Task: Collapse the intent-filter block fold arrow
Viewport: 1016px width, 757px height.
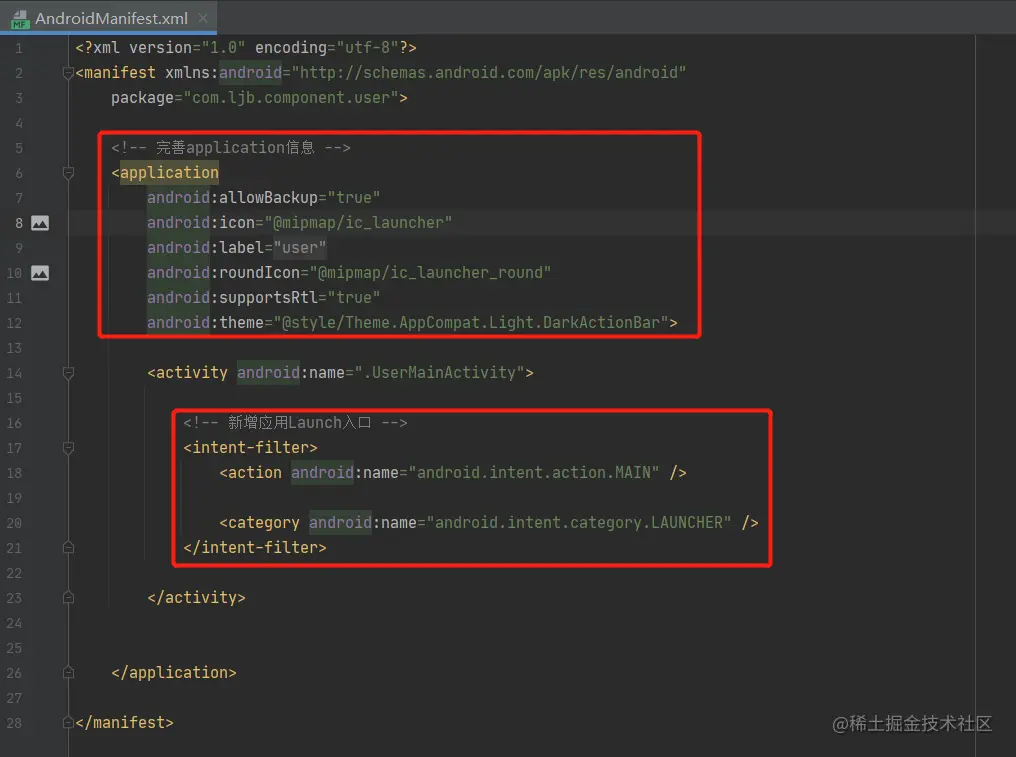Action: click(x=67, y=447)
